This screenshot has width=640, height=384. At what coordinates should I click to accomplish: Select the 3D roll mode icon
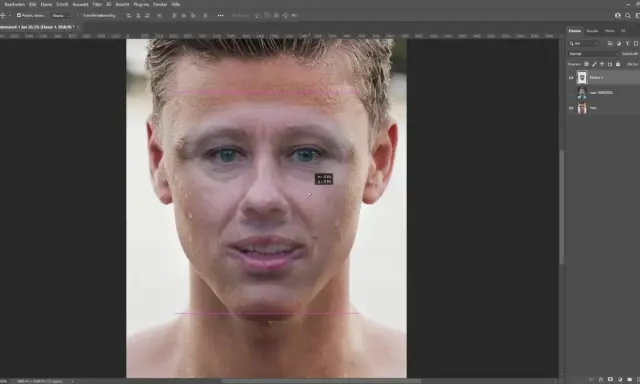coord(267,16)
